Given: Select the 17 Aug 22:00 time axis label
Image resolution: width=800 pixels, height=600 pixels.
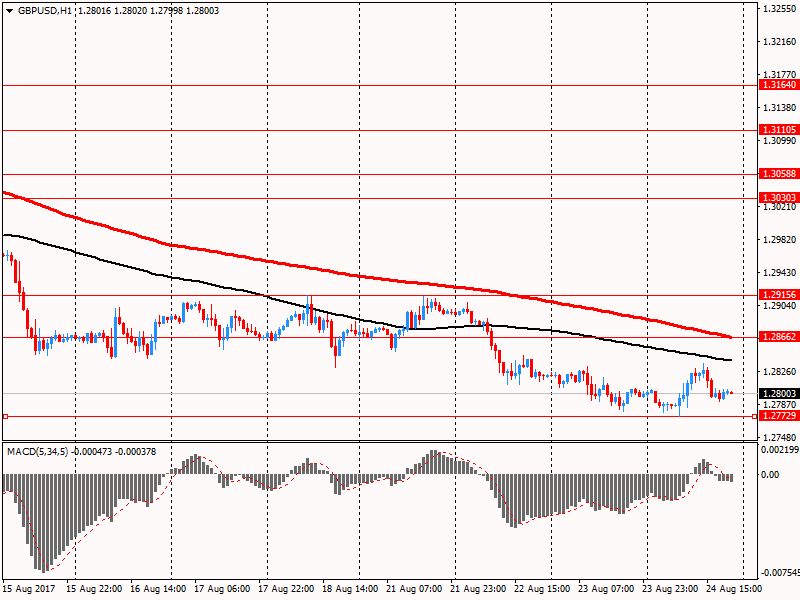Looking at the screenshot, I should (x=286, y=589).
